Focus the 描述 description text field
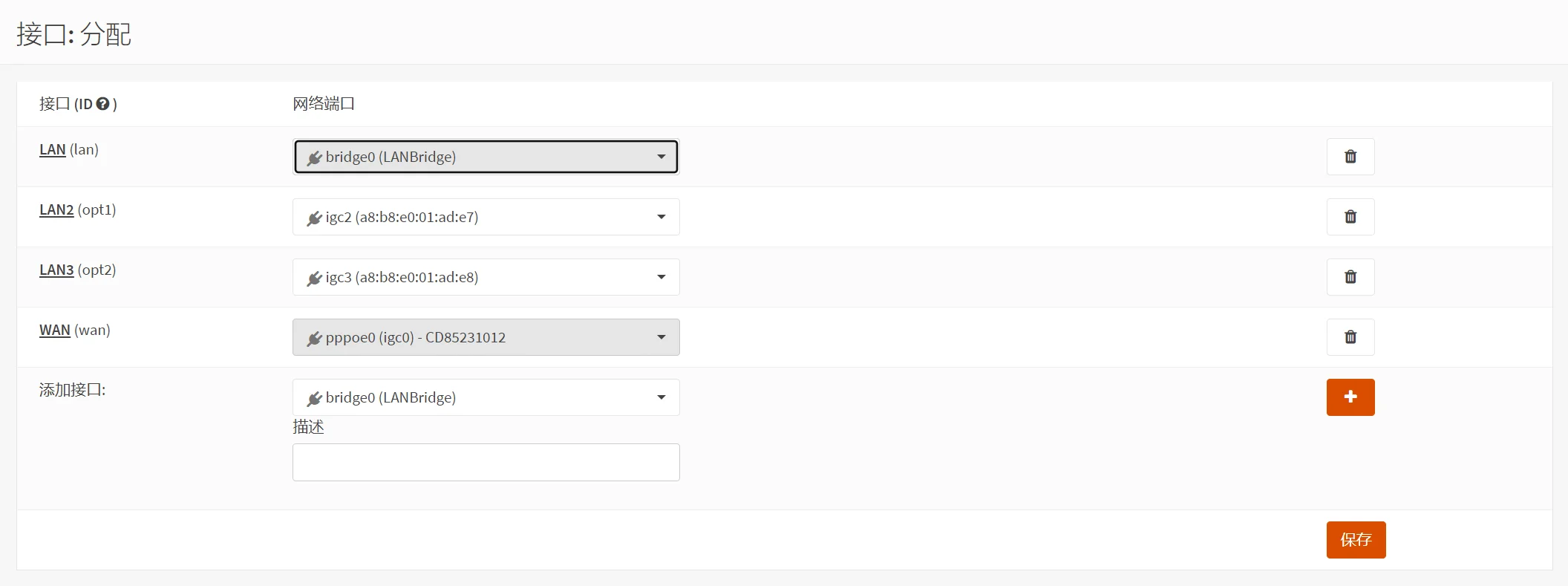The width and height of the screenshot is (1568, 586). point(486,462)
